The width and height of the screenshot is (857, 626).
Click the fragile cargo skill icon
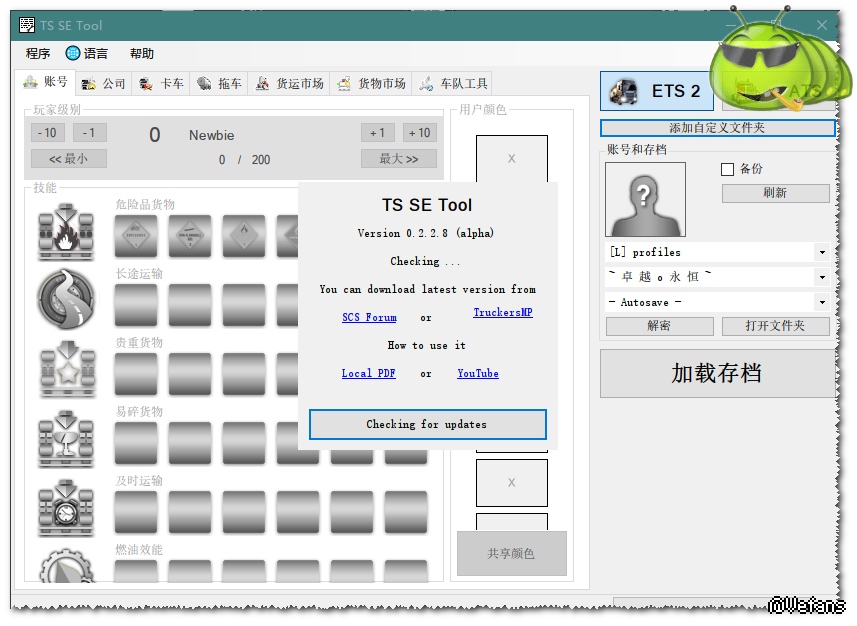point(66,438)
